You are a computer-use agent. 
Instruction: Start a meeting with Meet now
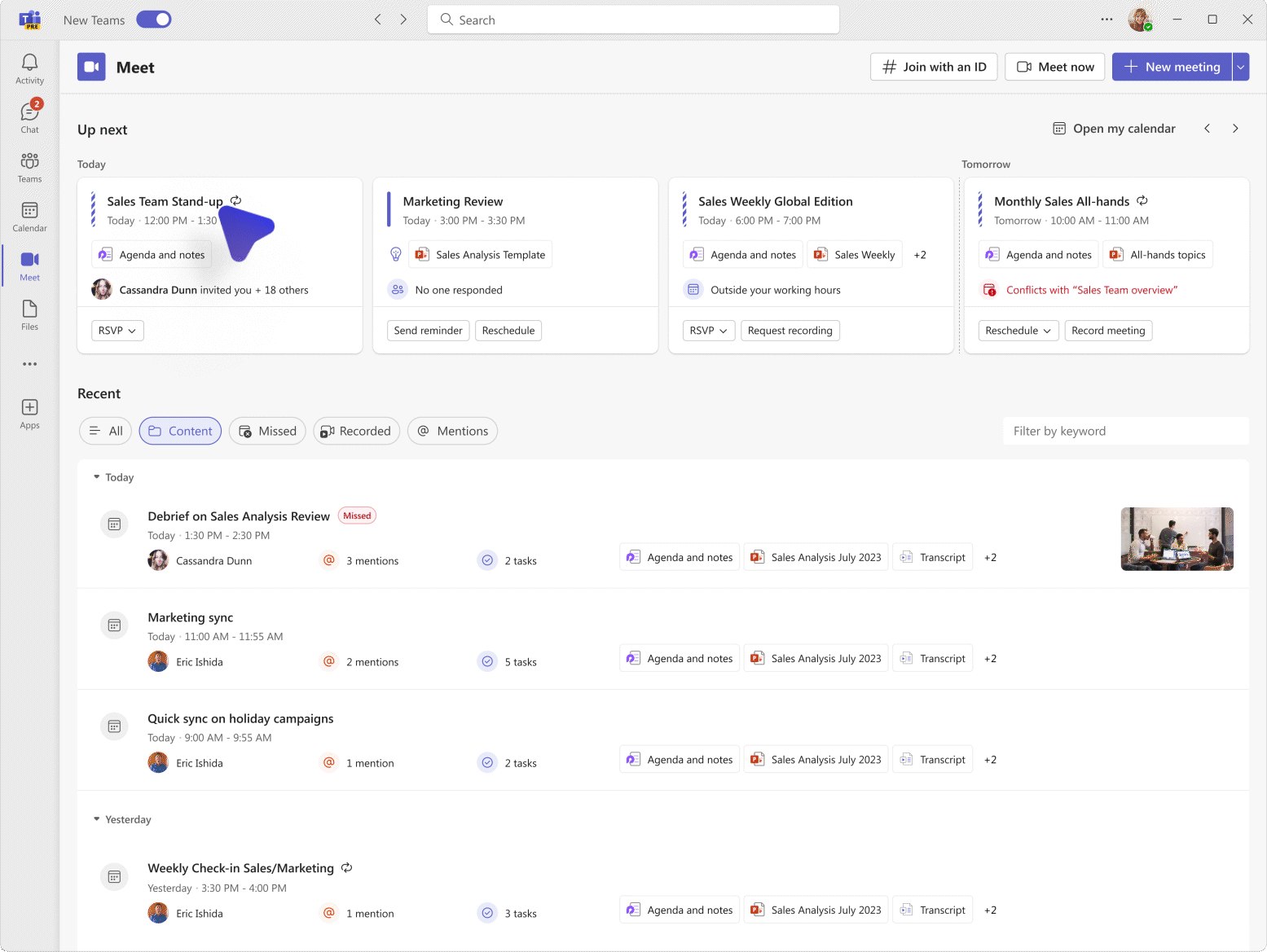pos(1055,67)
